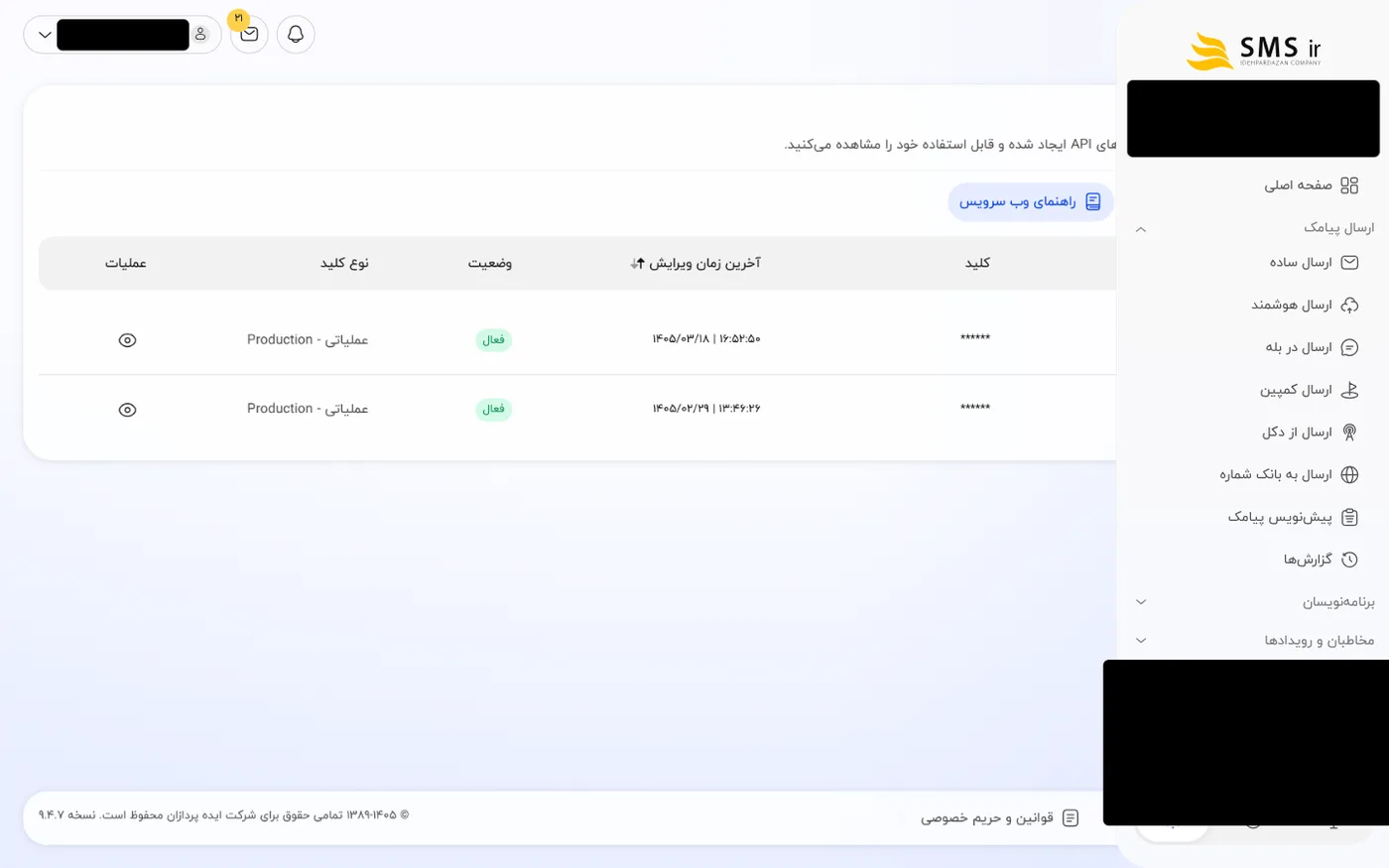Show key in row edited ۱۶:۵۲:۵۰
This screenshot has width=1389, height=868.
pos(127,340)
